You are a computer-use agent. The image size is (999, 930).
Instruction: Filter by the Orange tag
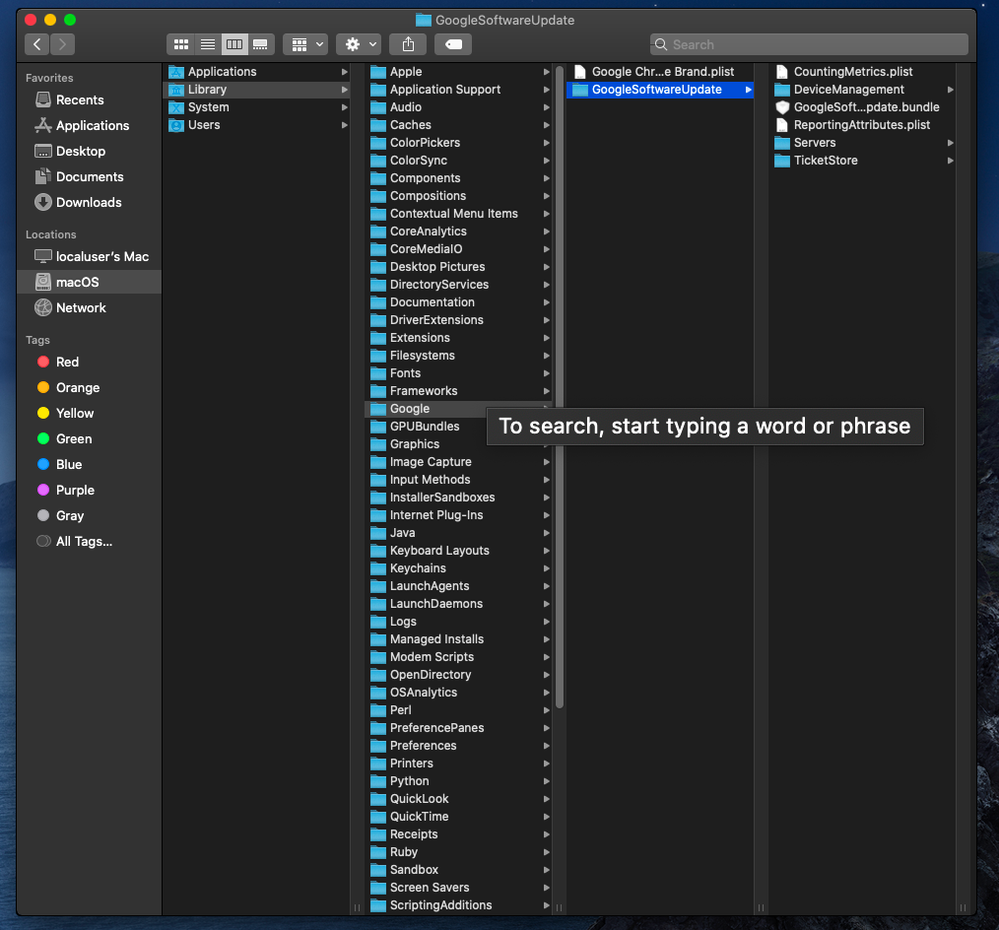(89, 387)
